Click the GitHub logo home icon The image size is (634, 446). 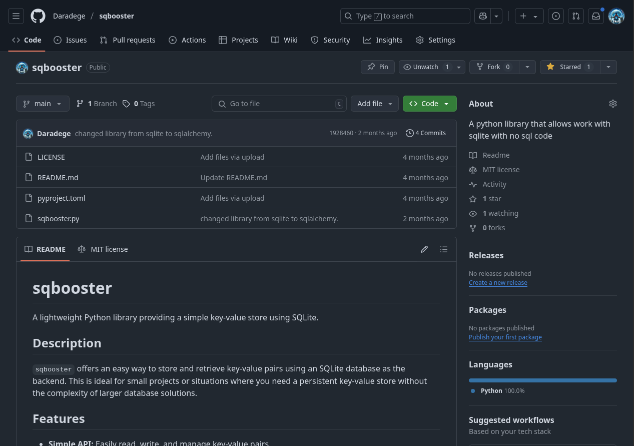pyautogui.click(x=38, y=16)
